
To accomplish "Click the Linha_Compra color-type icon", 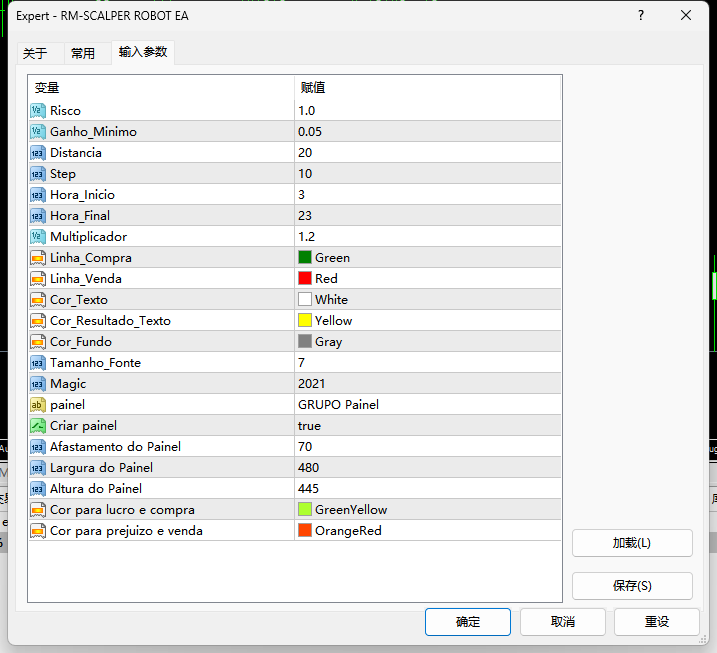I will 38,258.
